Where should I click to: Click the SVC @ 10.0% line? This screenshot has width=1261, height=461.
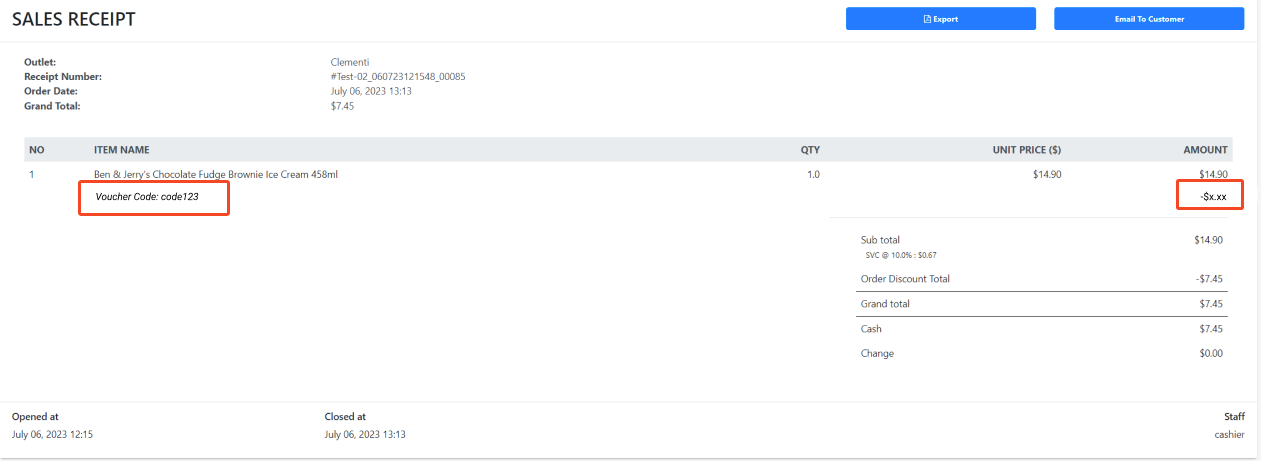[901, 255]
